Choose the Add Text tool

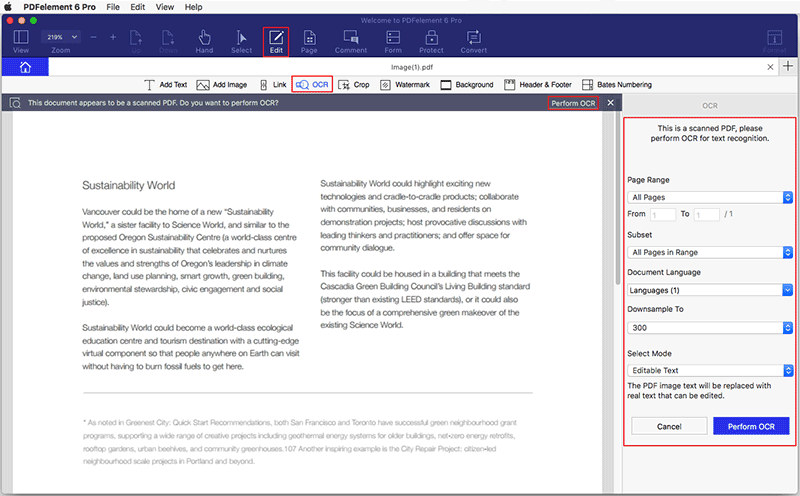point(166,85)
